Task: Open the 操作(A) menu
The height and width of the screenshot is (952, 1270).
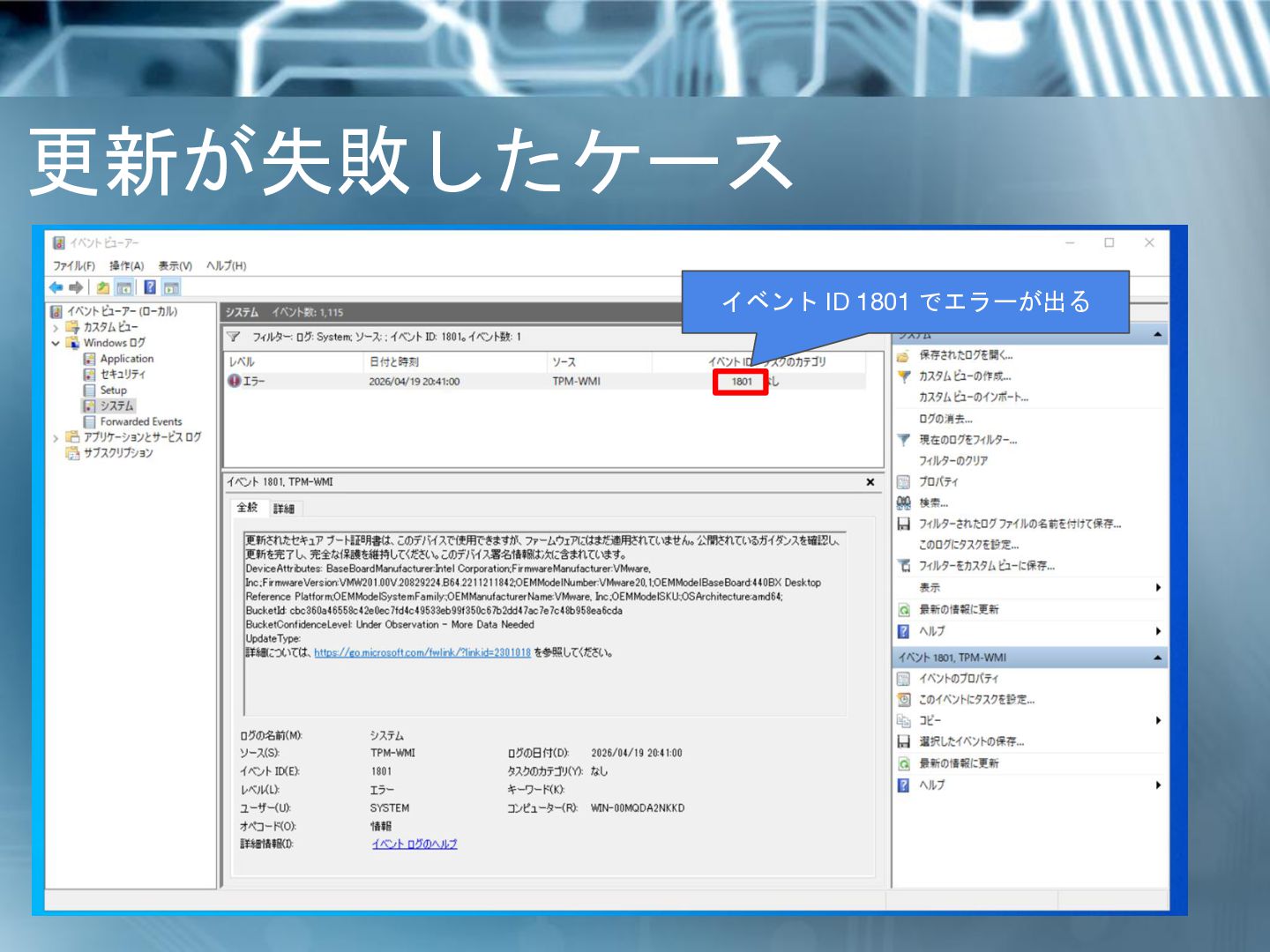Action: [126, 265]
